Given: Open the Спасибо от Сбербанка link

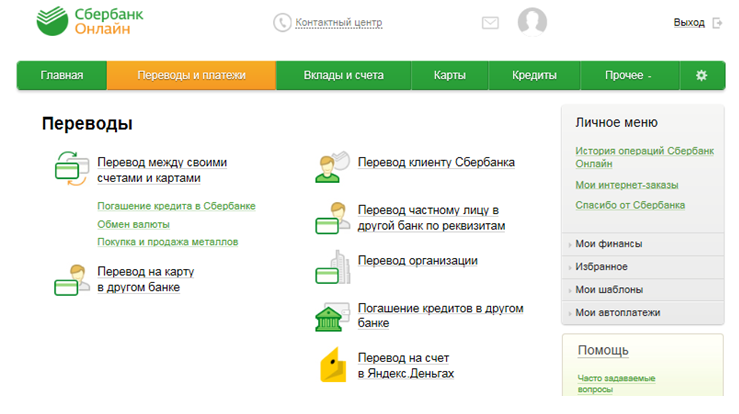Looking at the screenshot, I should coord(630,206).
